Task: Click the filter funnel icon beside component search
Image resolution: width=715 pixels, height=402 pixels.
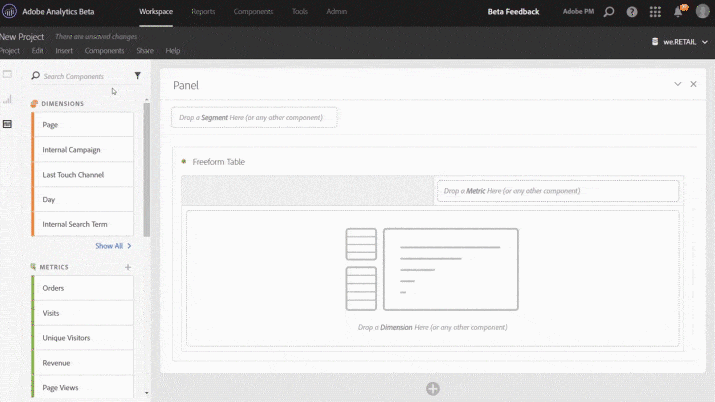Action: (137, 76)
